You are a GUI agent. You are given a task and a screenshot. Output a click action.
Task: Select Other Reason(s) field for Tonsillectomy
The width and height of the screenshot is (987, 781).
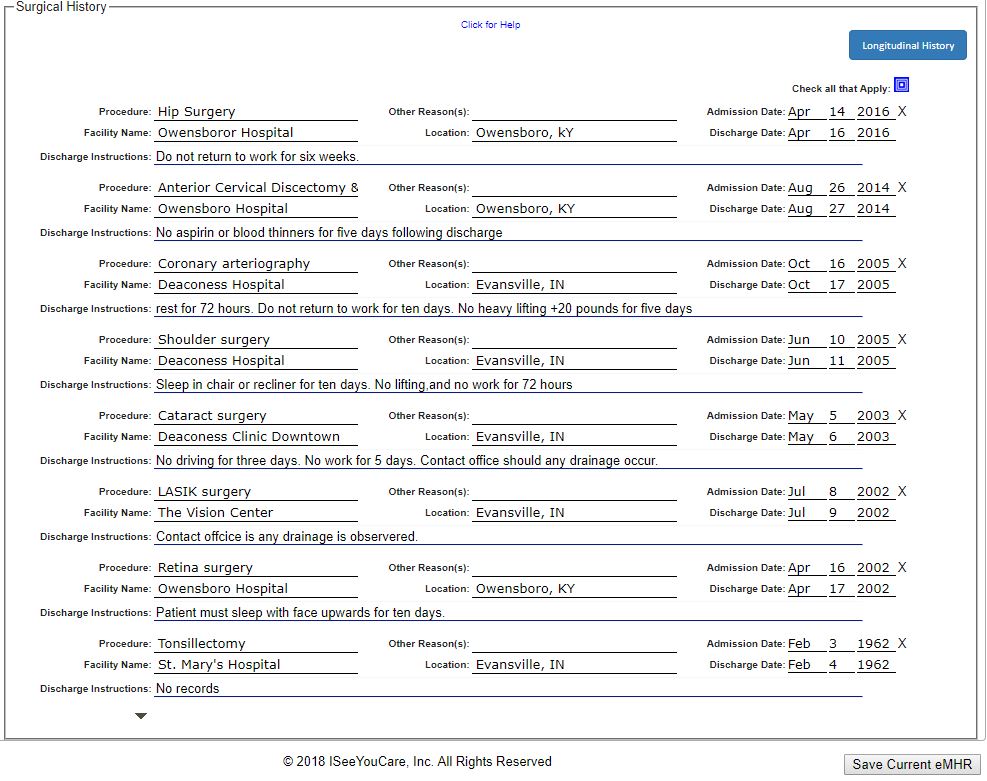pyautogui.click(x=575, y=643)
